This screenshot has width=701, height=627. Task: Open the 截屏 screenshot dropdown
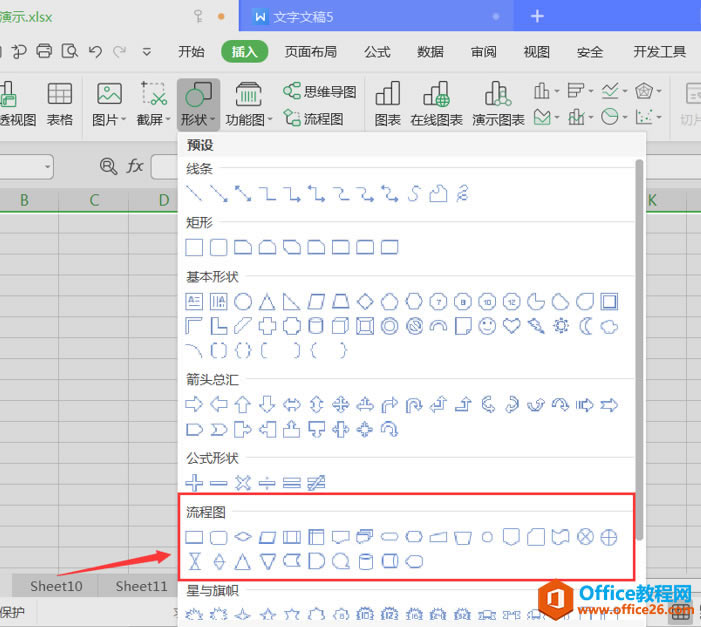pos(153,105)
